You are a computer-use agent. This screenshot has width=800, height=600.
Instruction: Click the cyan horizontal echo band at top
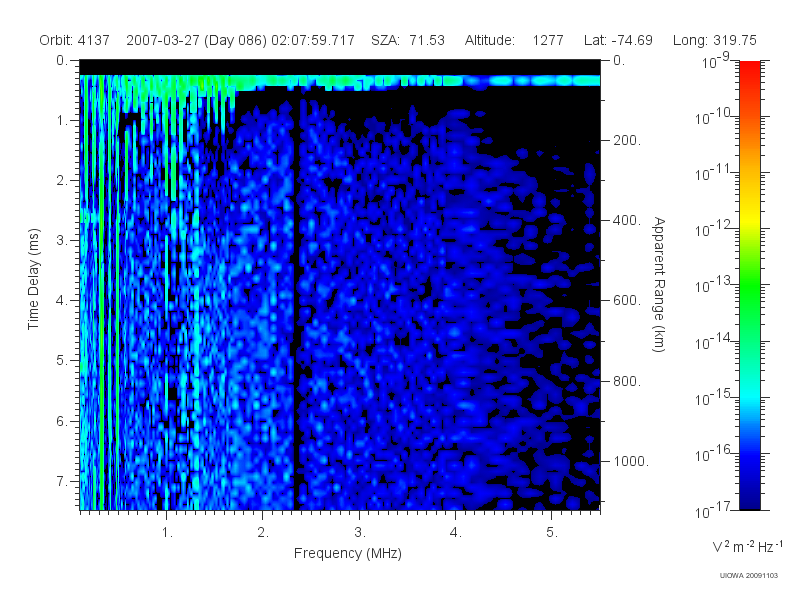tap(340, 81)
